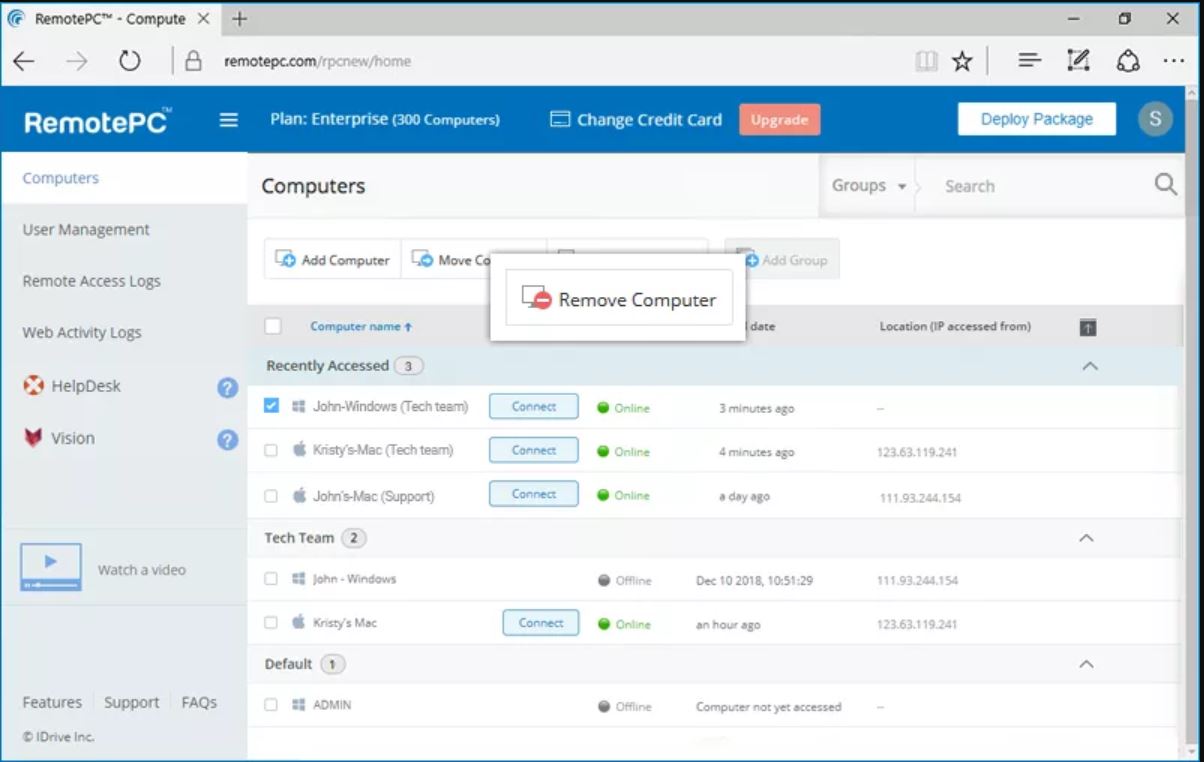
Task: Sort by Computer name column
Action: point(361,326)
